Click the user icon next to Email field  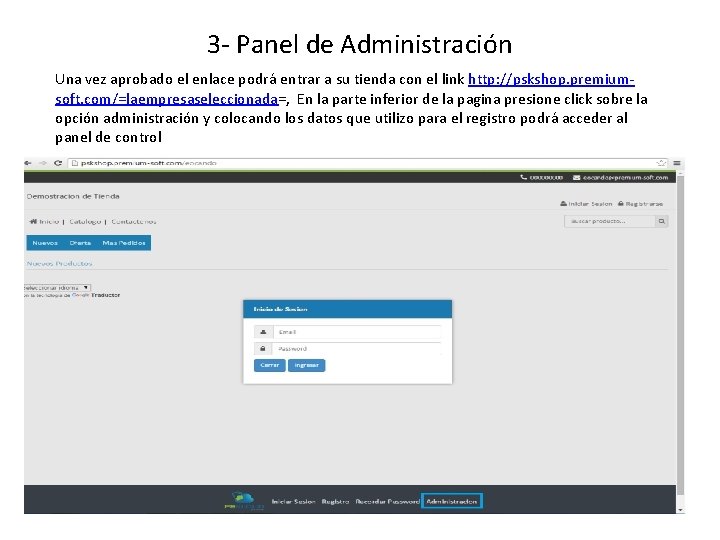(x=263, y=332)
